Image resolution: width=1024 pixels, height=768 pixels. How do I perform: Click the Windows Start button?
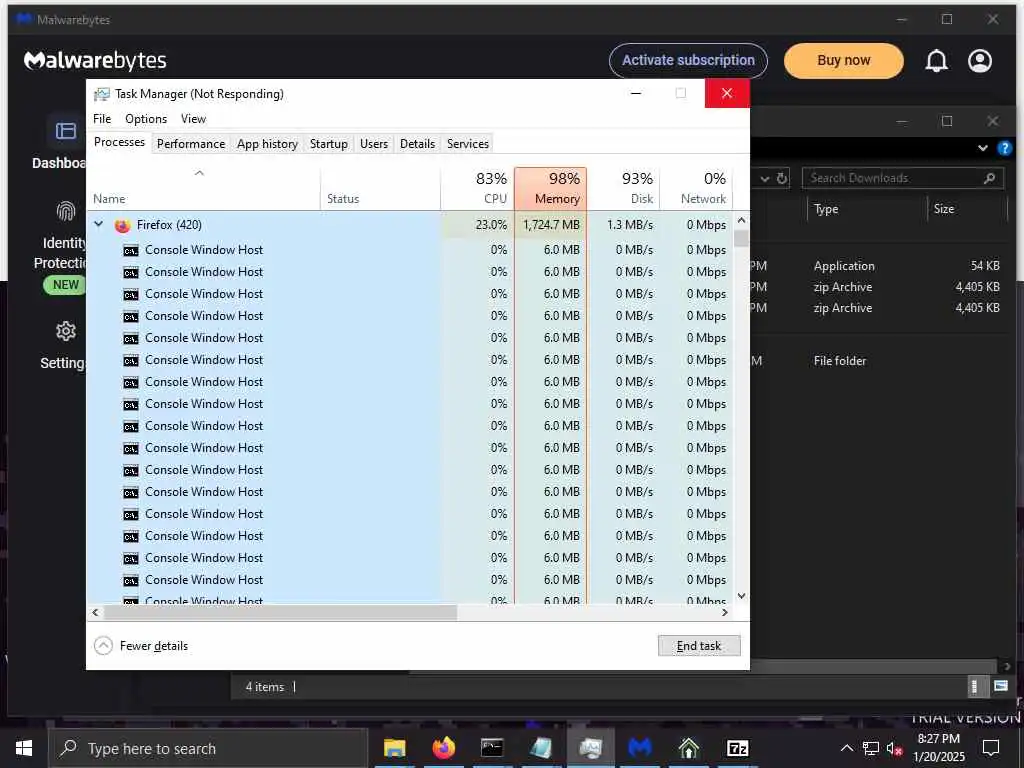coord(24,748)
